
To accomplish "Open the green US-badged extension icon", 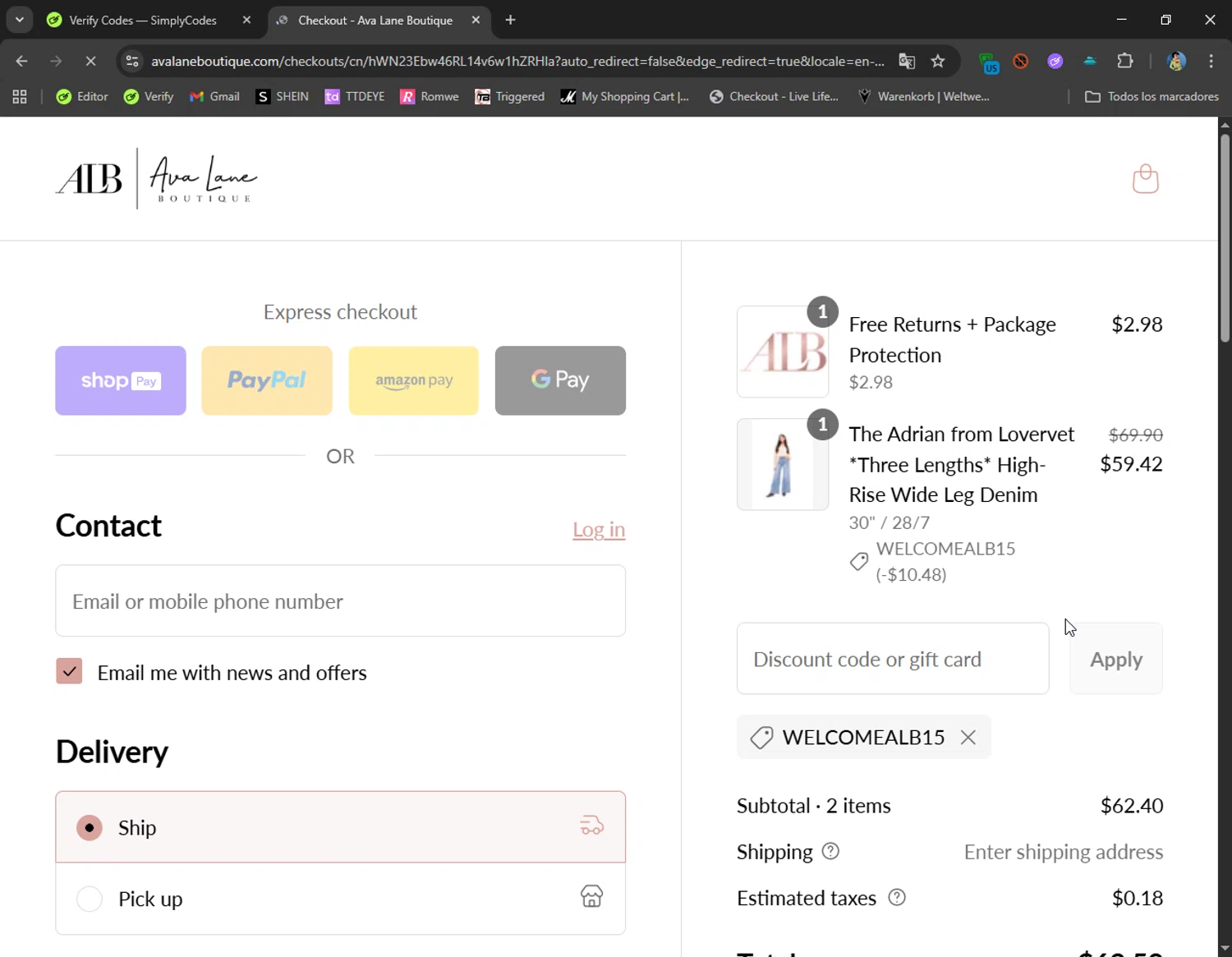I will (x=990, y=62).
